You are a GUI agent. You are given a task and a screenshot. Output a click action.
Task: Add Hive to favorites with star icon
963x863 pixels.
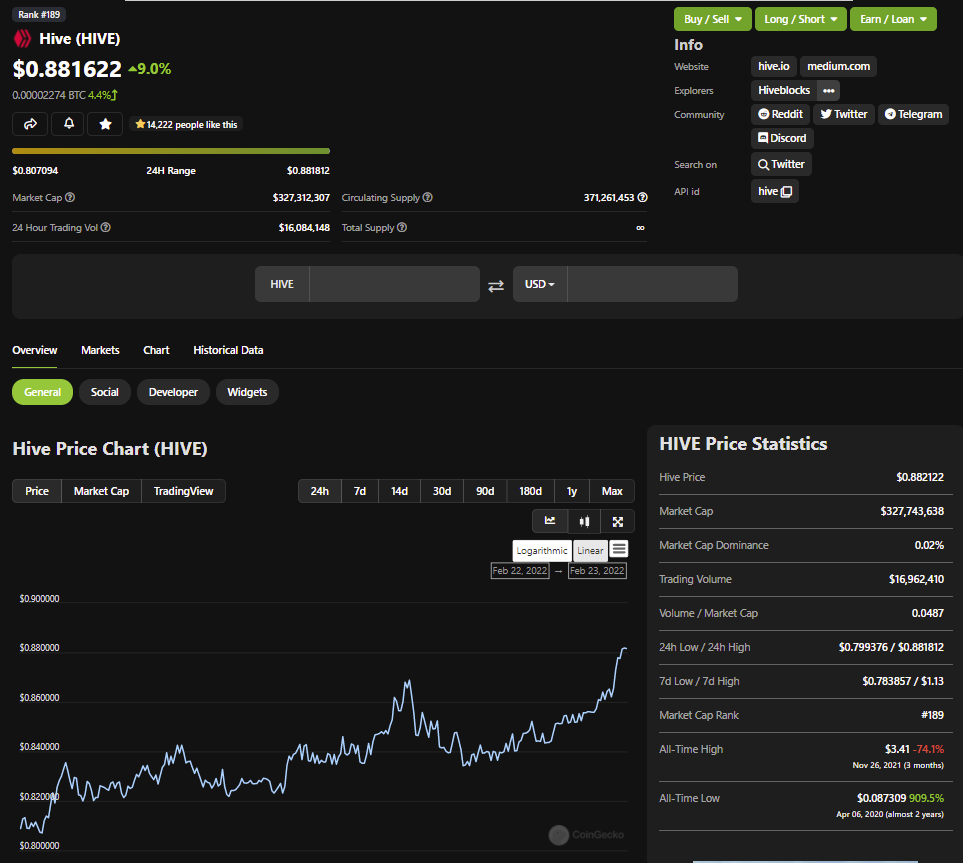click(105, 124)
